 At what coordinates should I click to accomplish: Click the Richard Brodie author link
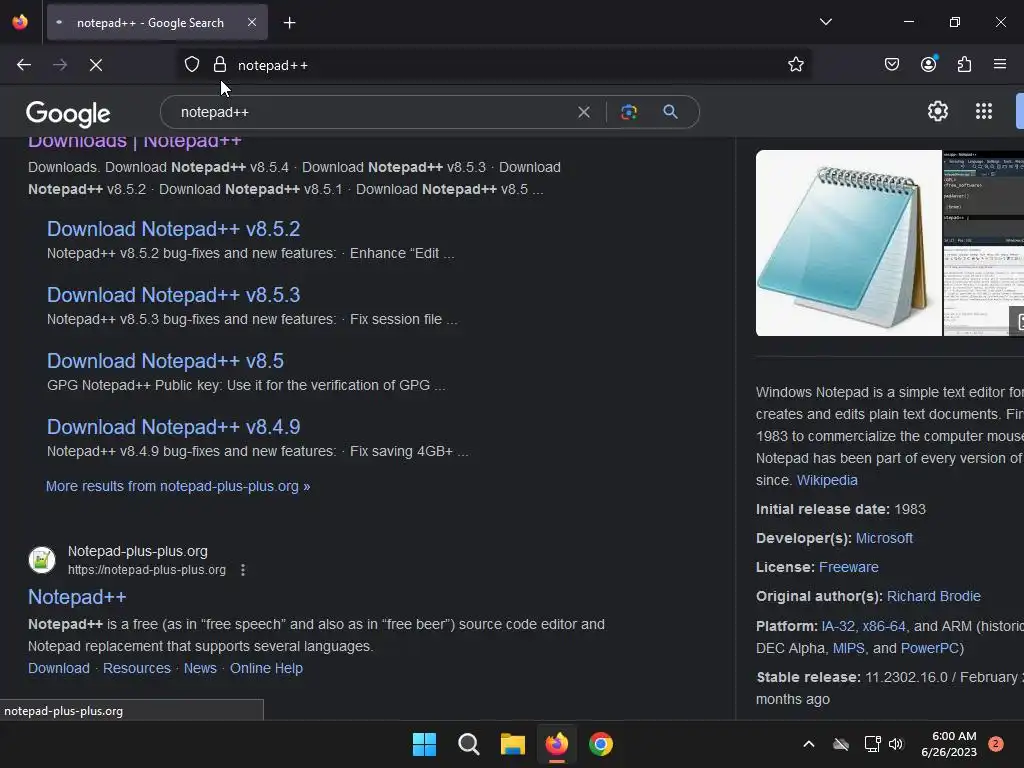coord(933,596)
